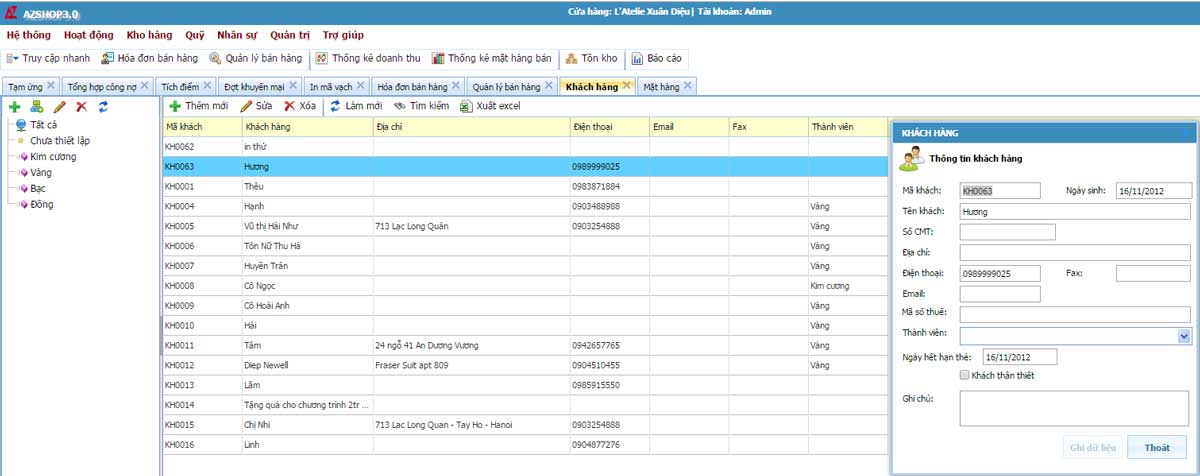Select customer row KH0005 Vũ thị Hải Như

tap(525, 226)
